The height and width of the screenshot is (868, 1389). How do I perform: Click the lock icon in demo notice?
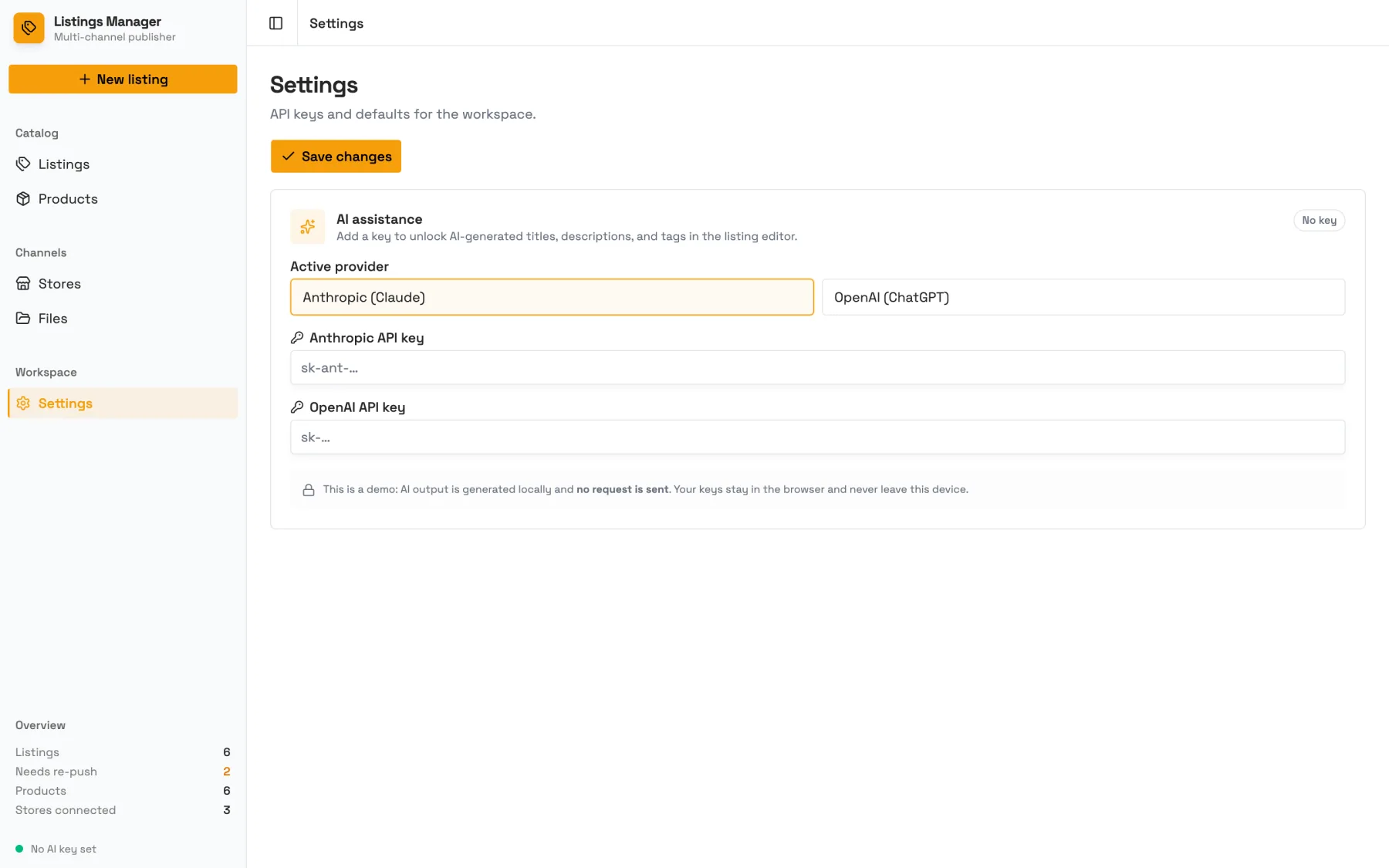pyautogui.click(x=309, y=490)
